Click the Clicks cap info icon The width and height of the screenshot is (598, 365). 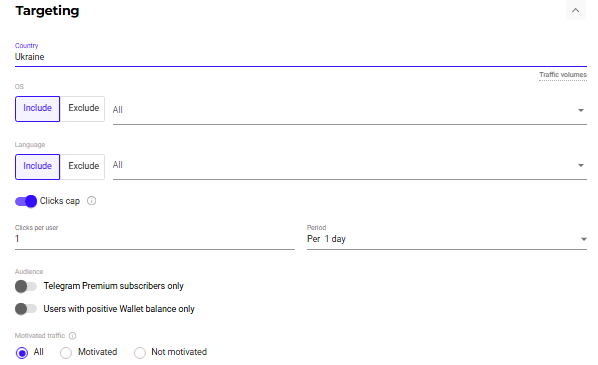tap(92, 201)
